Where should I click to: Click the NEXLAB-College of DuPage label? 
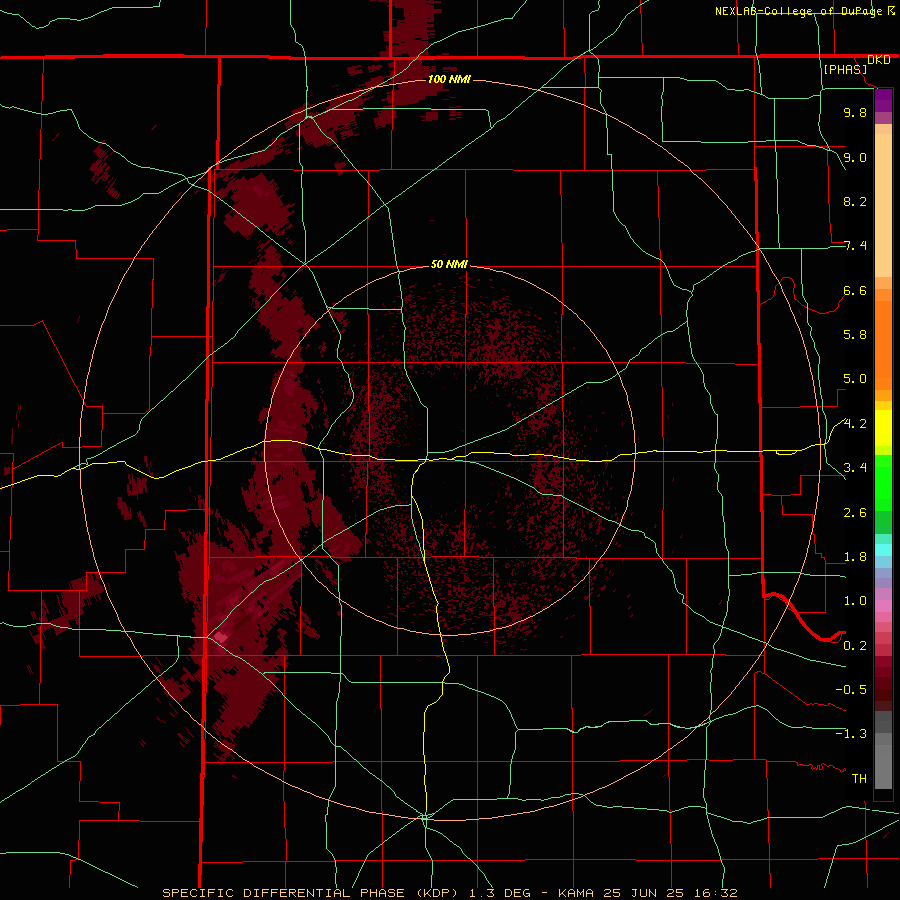798,11
